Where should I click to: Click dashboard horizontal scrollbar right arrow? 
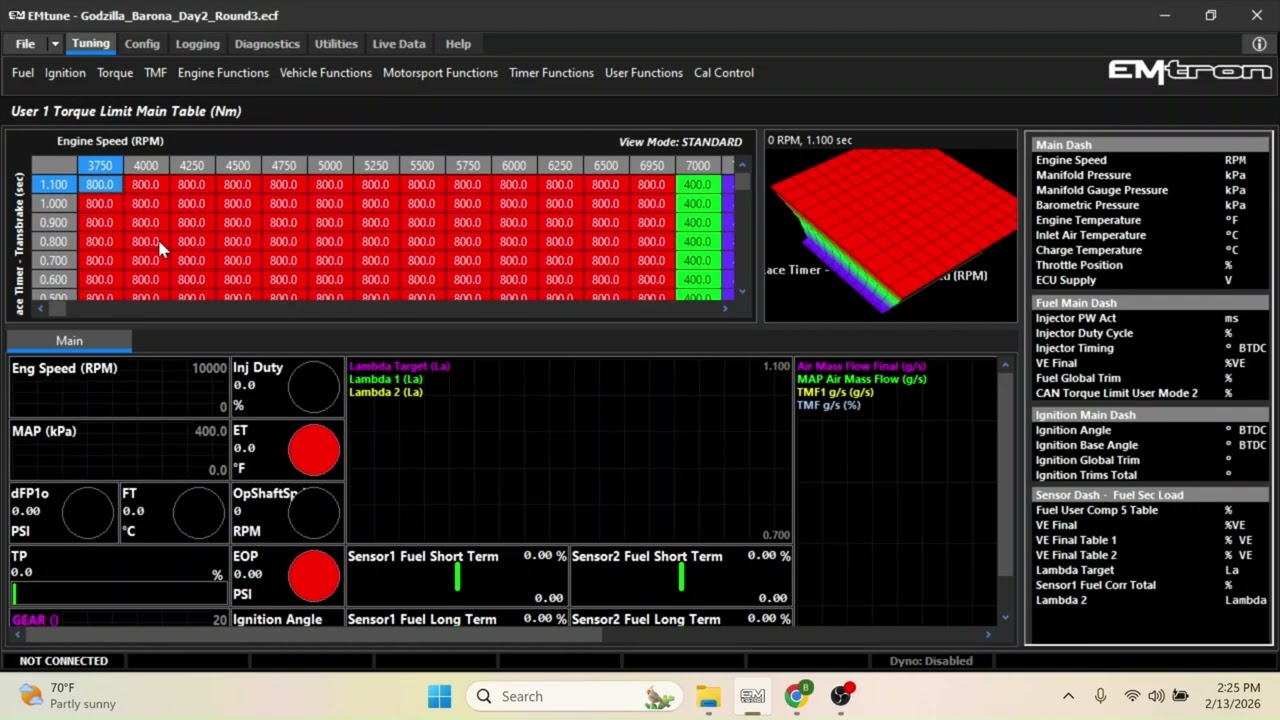click(989, 634)
